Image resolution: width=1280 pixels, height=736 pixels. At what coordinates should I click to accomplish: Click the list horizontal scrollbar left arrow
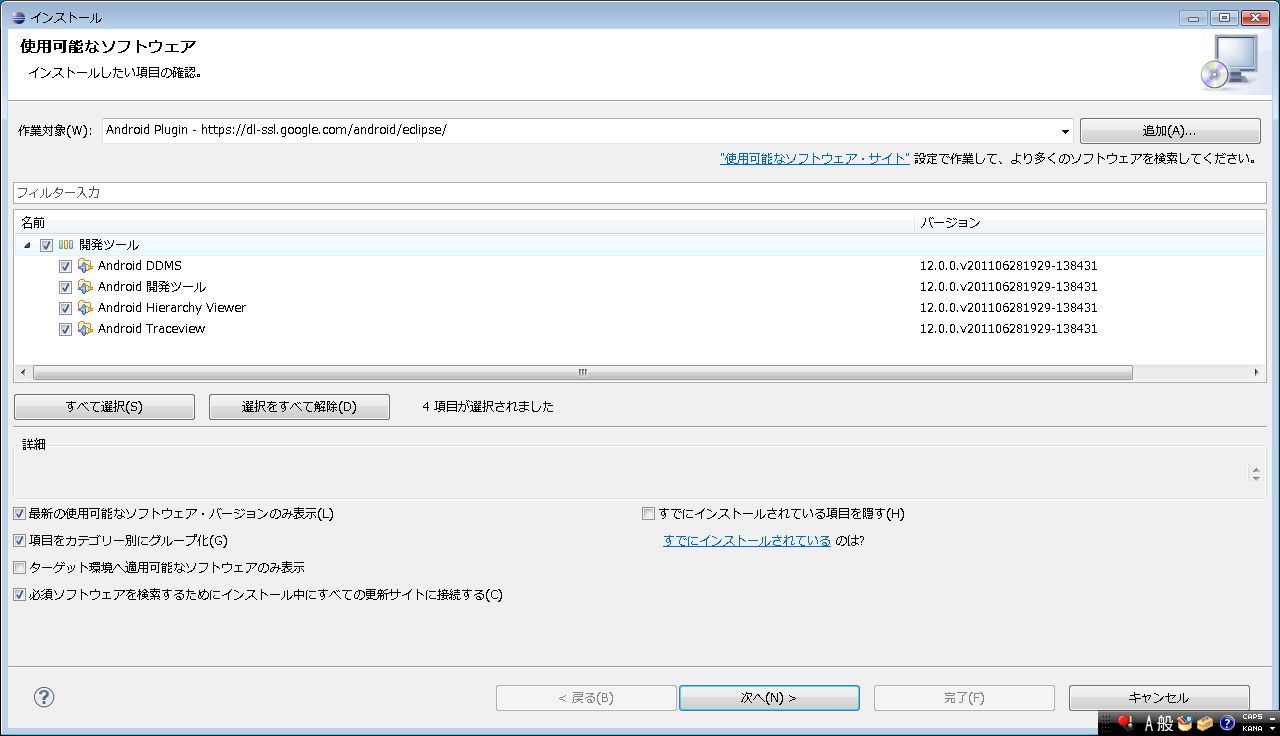click(x=22, y=372)
